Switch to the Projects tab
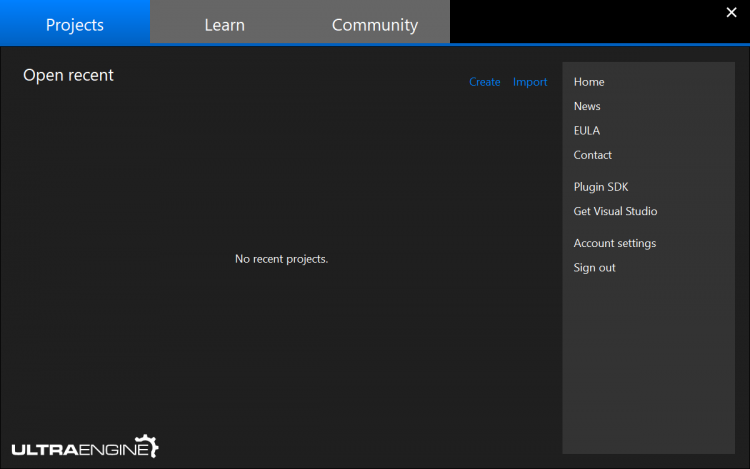Image resolution: width=750 pixels, height=469 pixels. 75,23
